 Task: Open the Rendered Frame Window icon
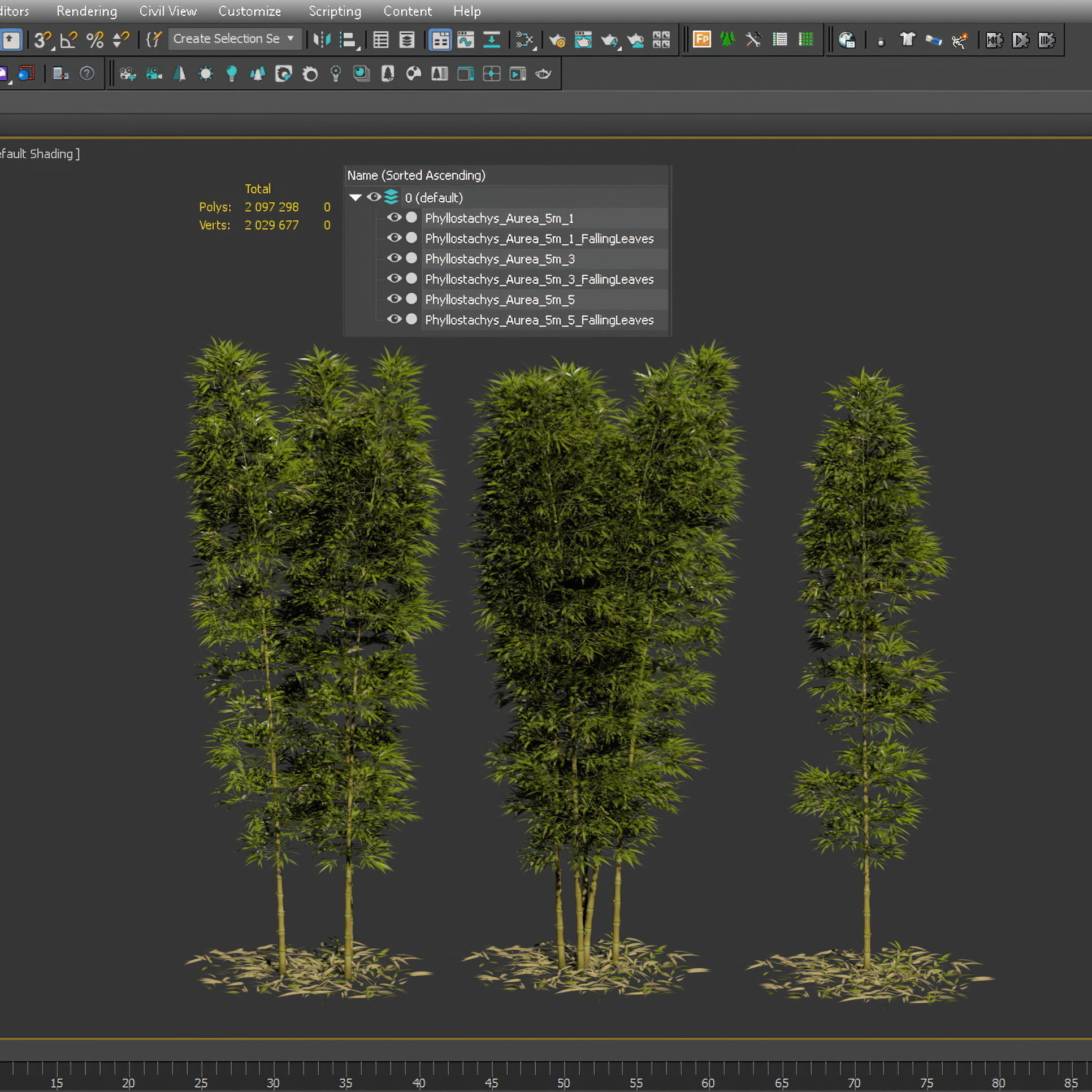coord(583,40)
